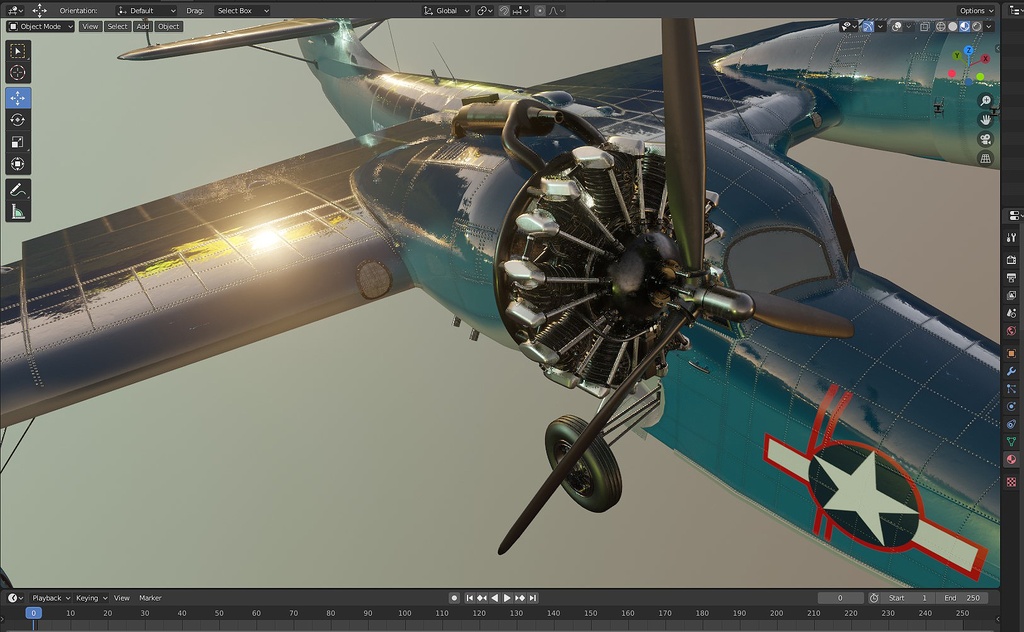Image resolution: width=1024 pixels, height=632 pixels.
Task: Activate the Rotate tool
Action: click(18, 120)
